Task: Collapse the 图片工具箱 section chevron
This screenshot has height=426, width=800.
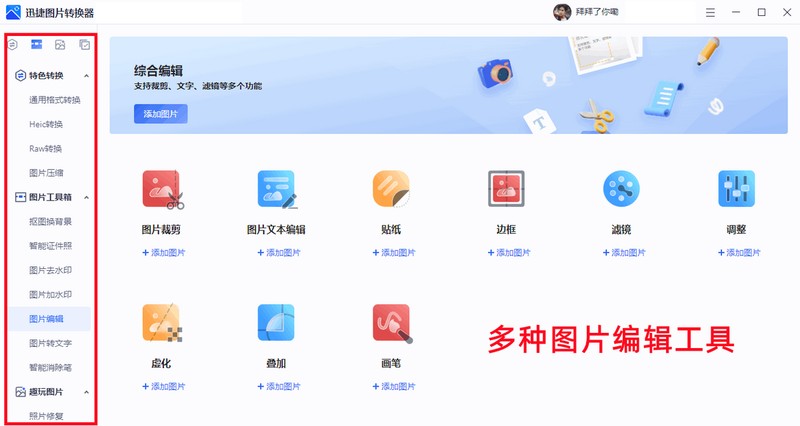Action: pos(86,197)
